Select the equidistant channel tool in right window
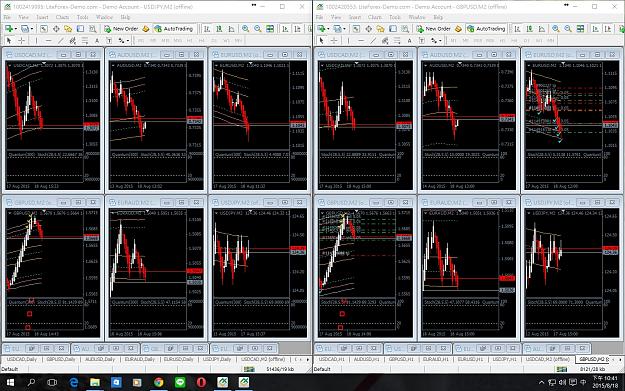This screenshot has height=391, width=625. (385, 40)
